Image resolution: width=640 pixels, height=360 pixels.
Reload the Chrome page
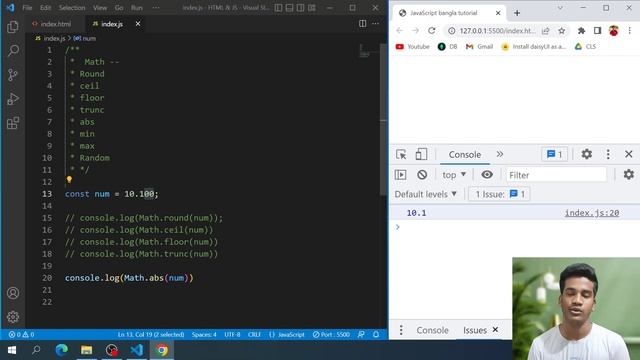(x=431, y=31)
